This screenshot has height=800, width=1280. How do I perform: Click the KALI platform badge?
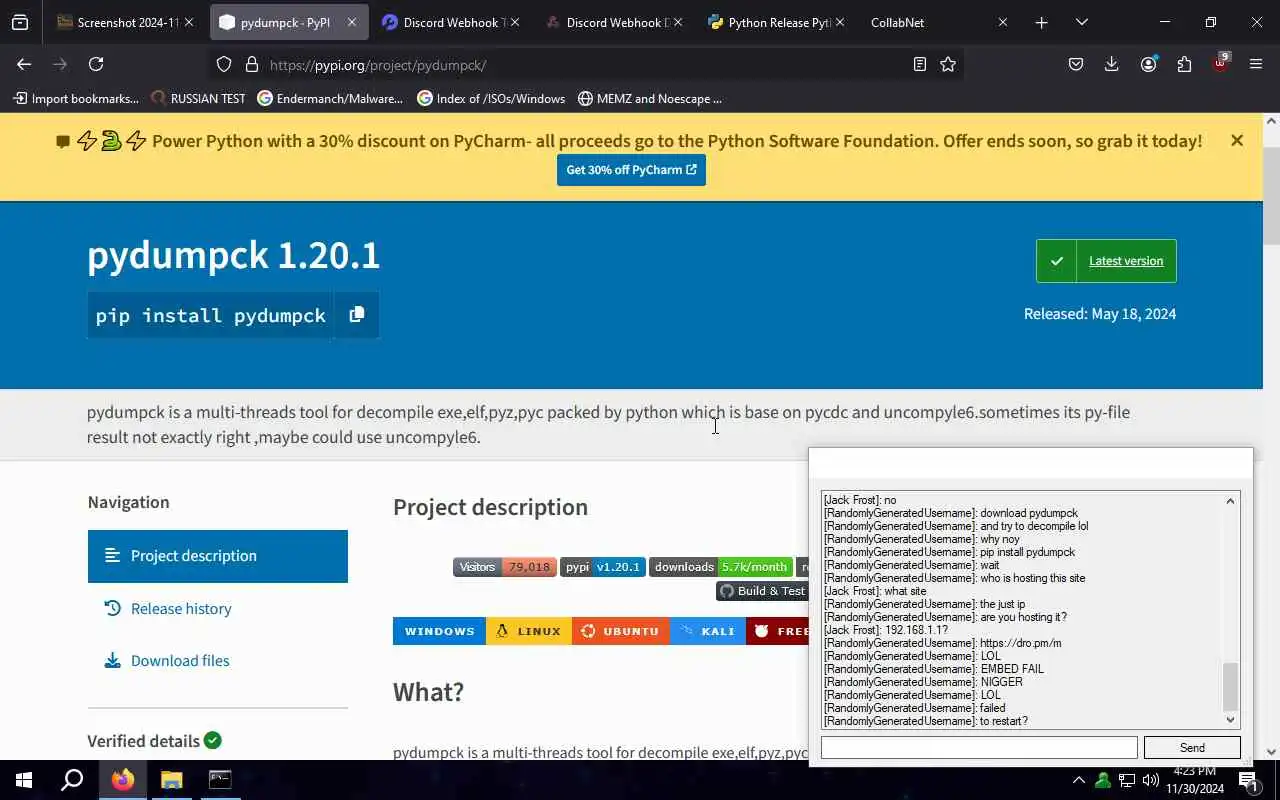click(x=708, y=631)
